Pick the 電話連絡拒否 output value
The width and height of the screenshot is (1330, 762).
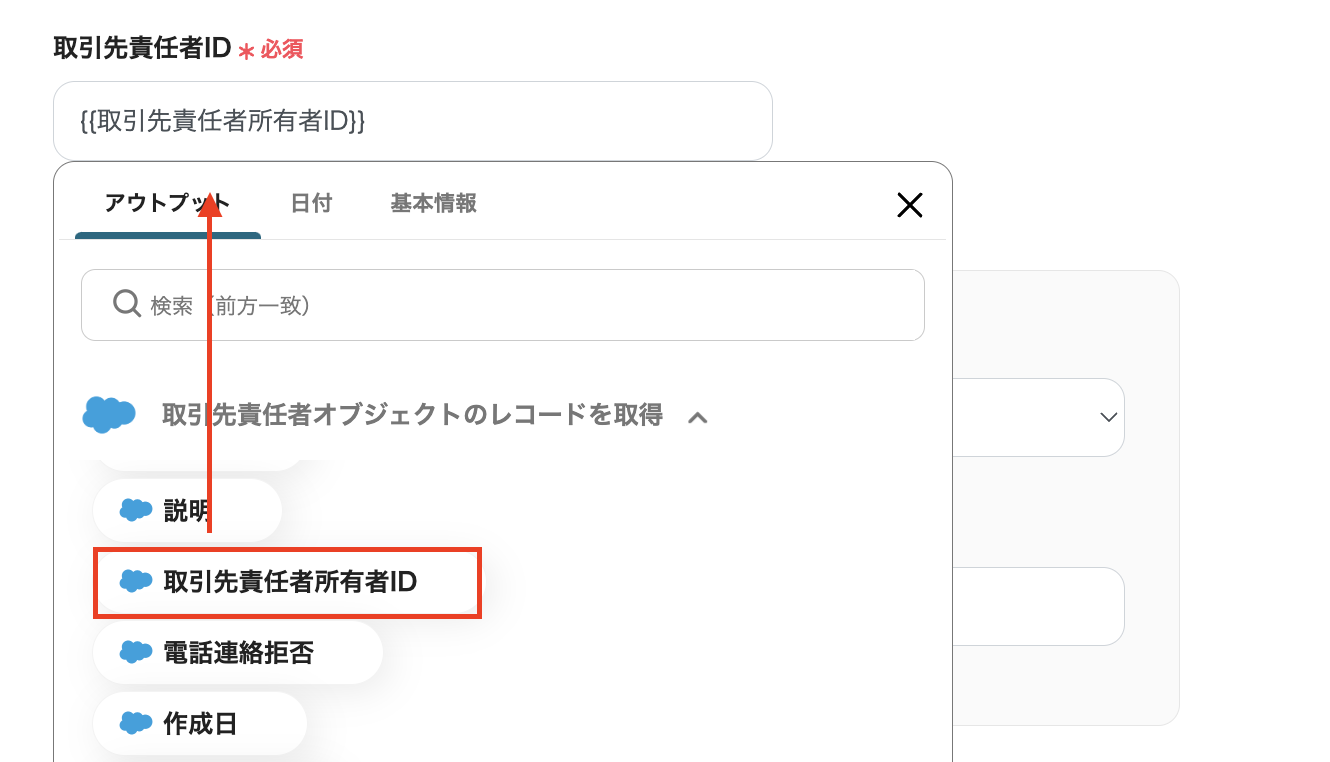pos(238,653)
